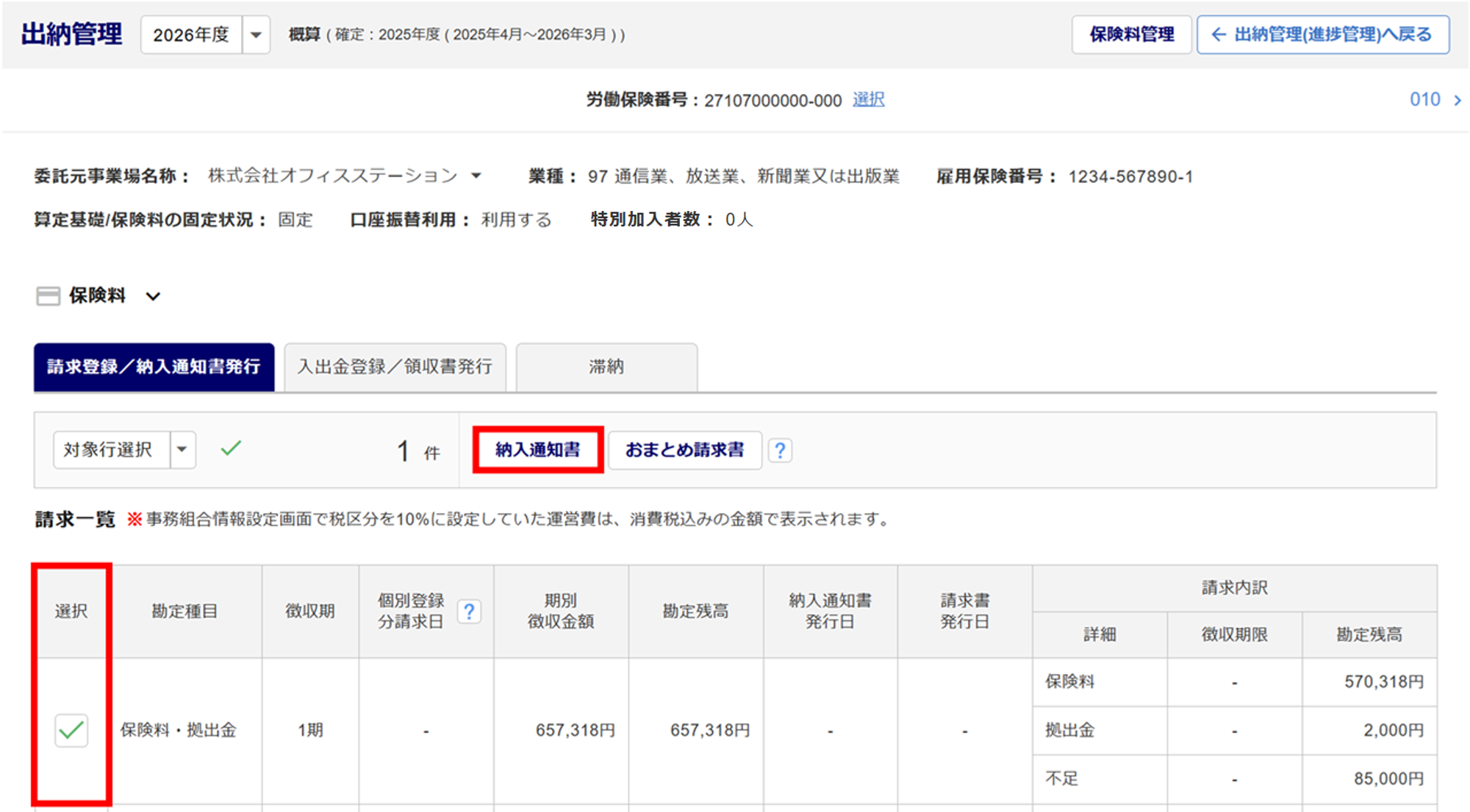Go back via 出納管理(進捗管理)へ戻る button

(1323, 35)
